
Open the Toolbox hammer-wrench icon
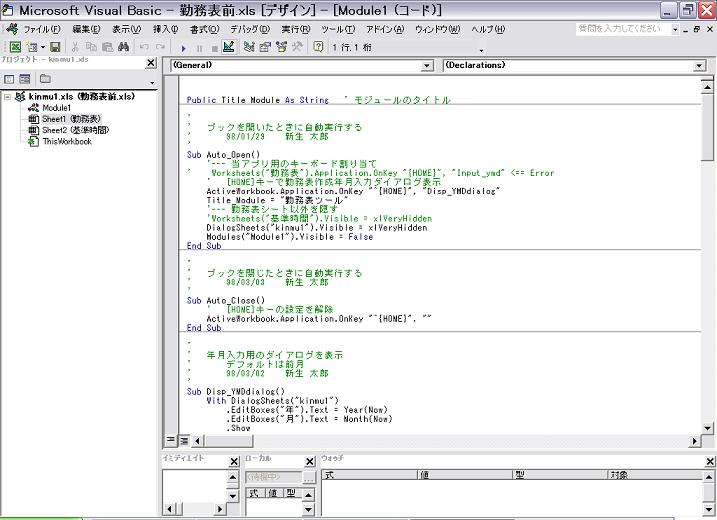[x=297, y=47]
